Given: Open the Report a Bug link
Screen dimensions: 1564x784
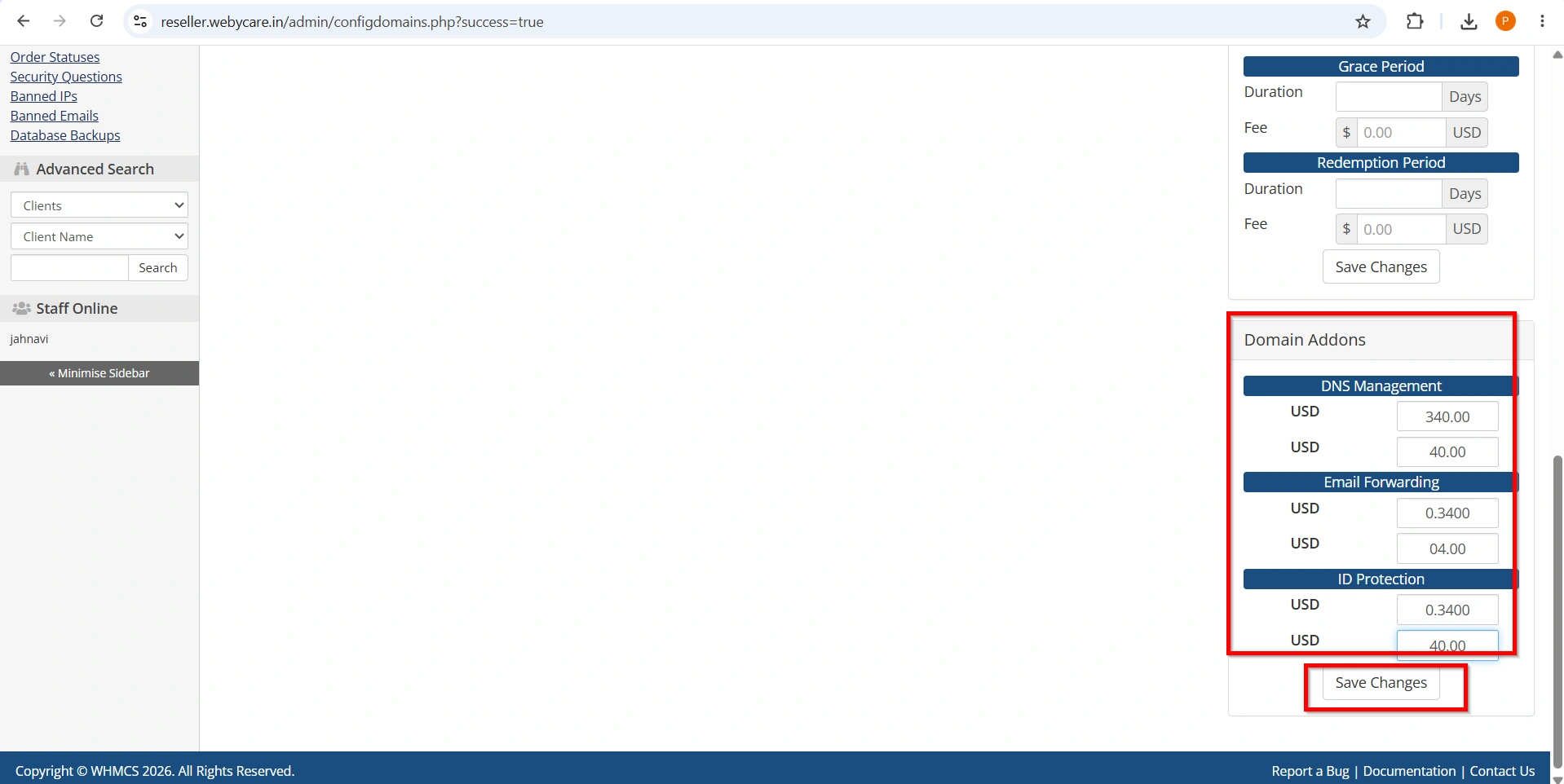Looking at the screenshot, I should pyautogui.click(x=1310, y=771).
